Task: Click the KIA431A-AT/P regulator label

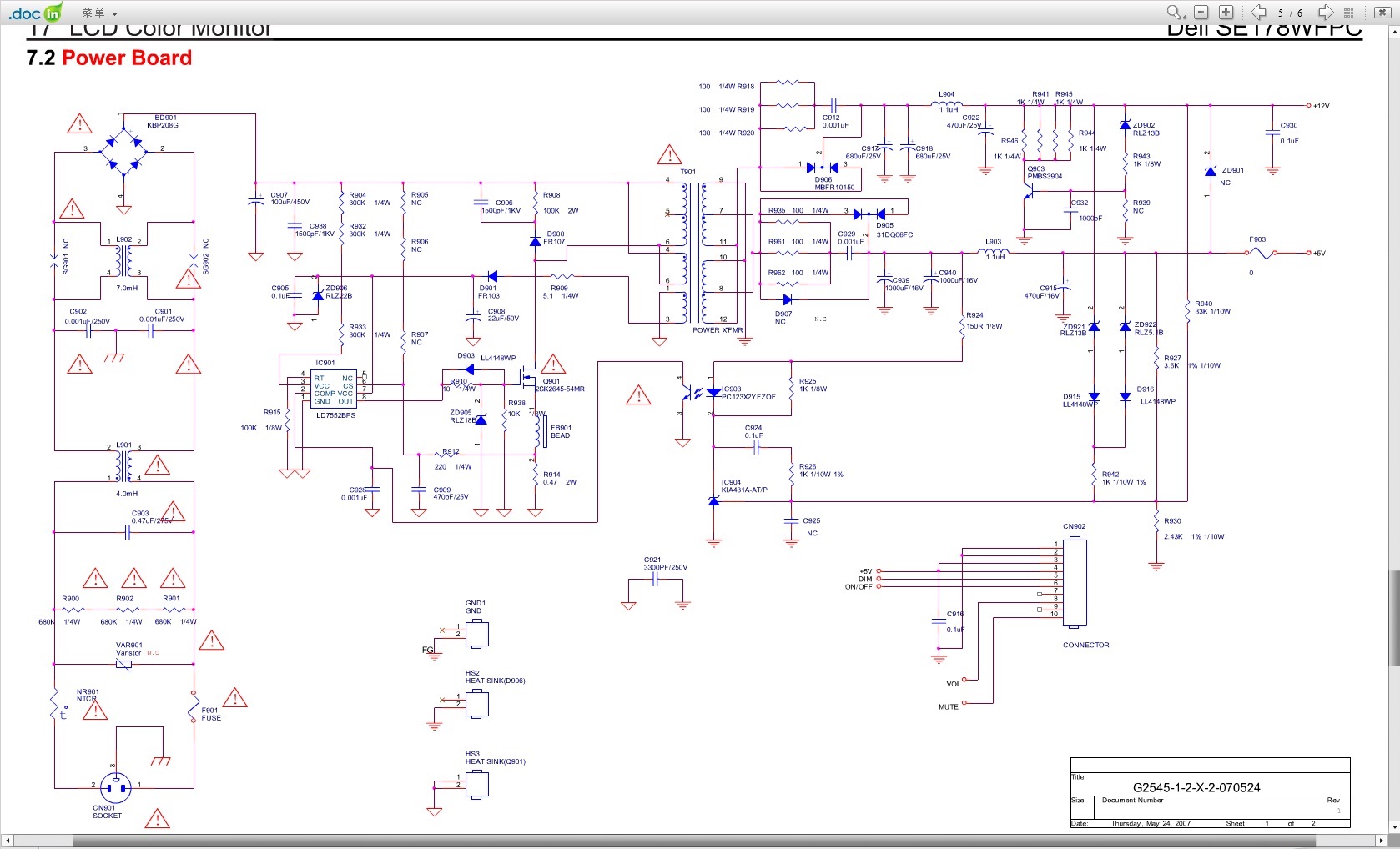Action: coord(744,490)
